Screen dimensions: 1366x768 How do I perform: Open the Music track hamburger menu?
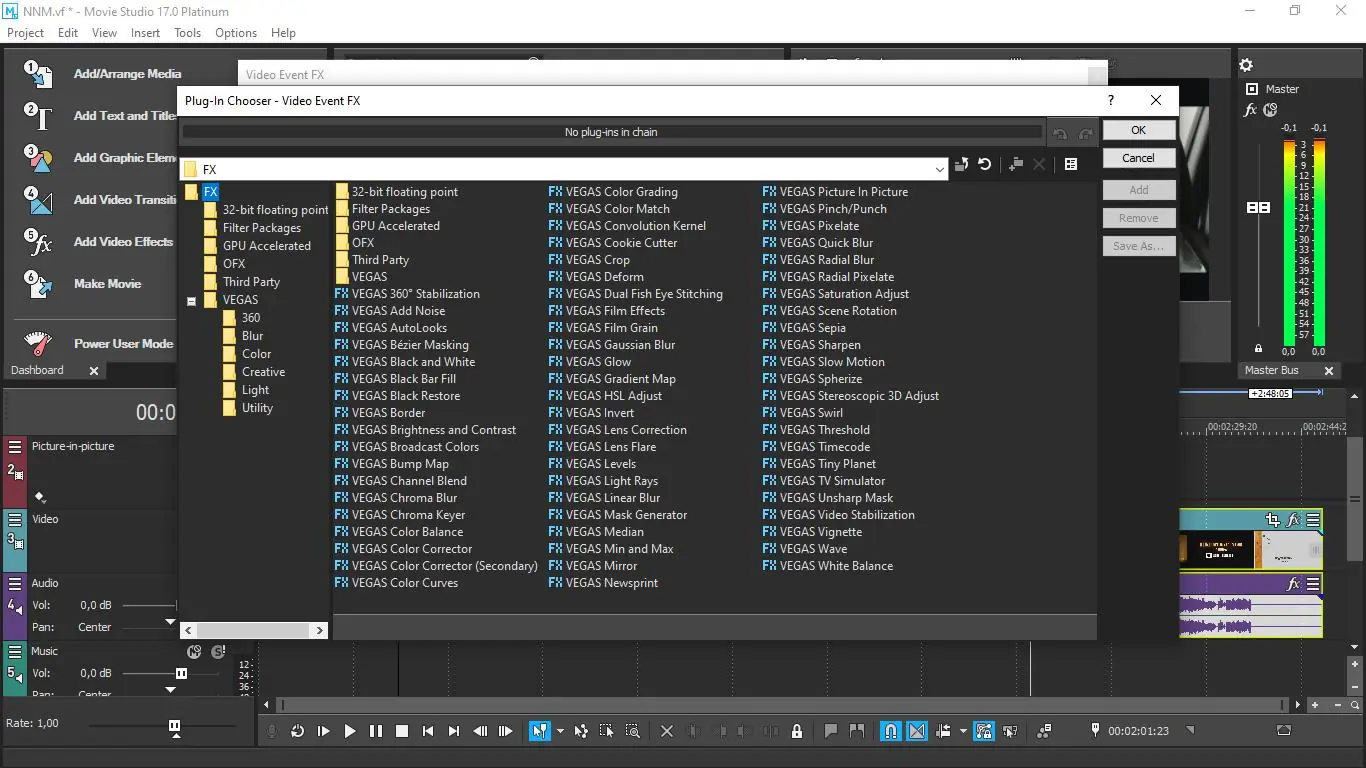tap(15, 652)
